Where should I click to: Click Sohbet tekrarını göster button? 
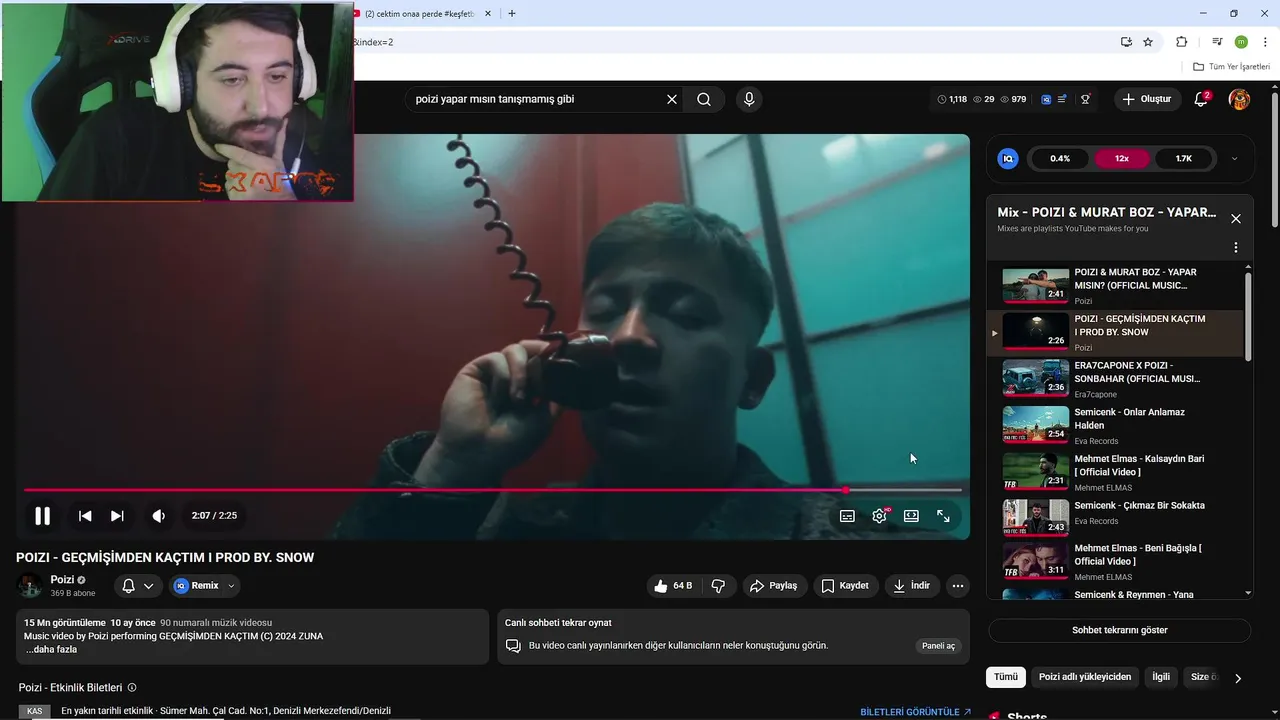tap(1119, 630)
